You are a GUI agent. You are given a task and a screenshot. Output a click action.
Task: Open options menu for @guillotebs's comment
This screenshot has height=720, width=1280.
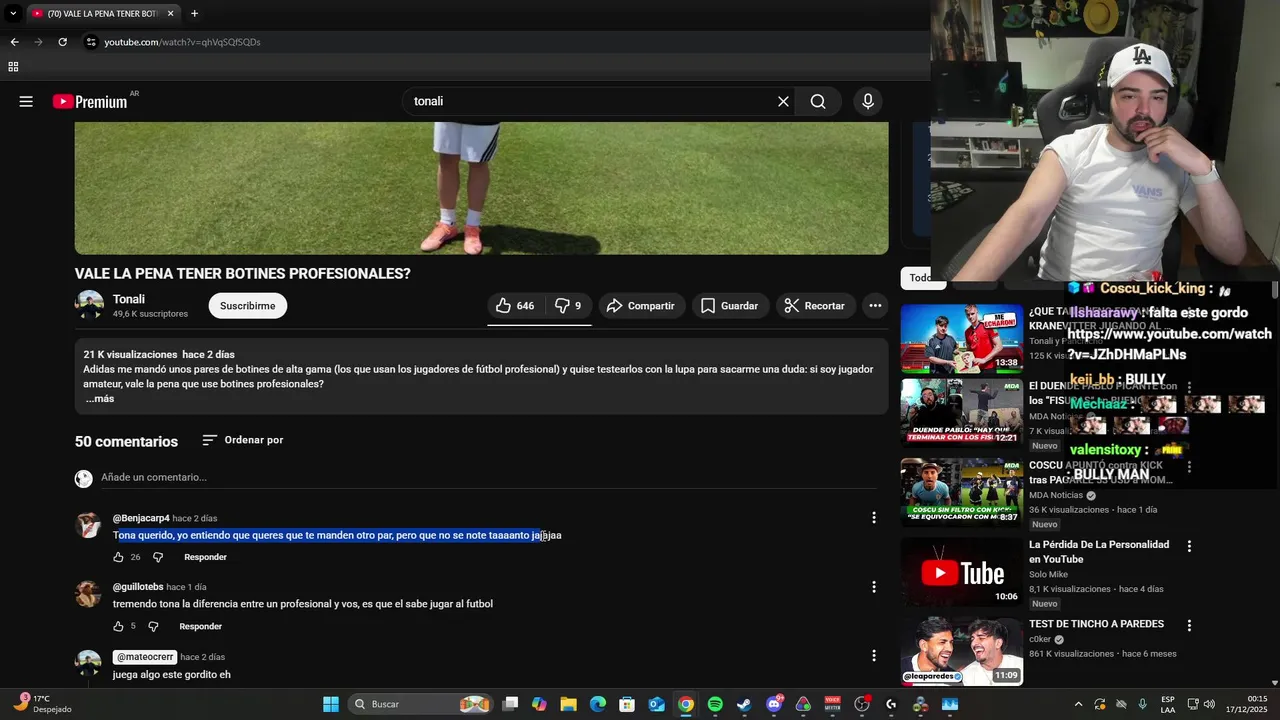tap(873, 587)
